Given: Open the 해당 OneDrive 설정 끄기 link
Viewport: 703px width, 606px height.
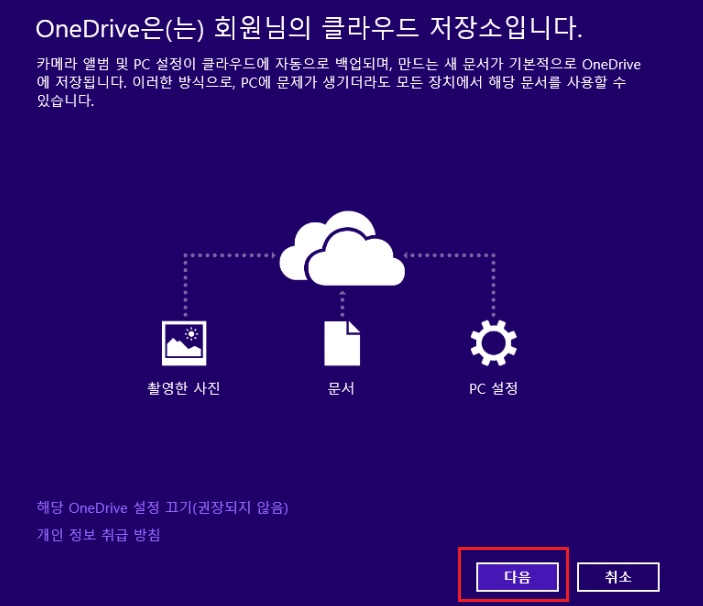Looking at the screenshot, I should pos(162,508).
